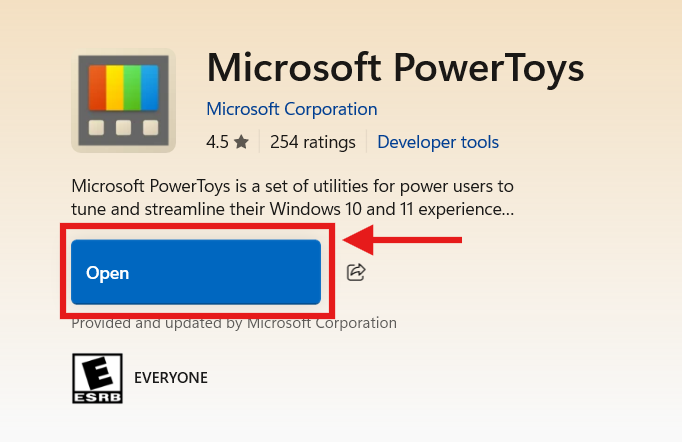682x442 pixels.
Task: Open the Microsoft Corporation publisher link
Action: pos(291,109)
